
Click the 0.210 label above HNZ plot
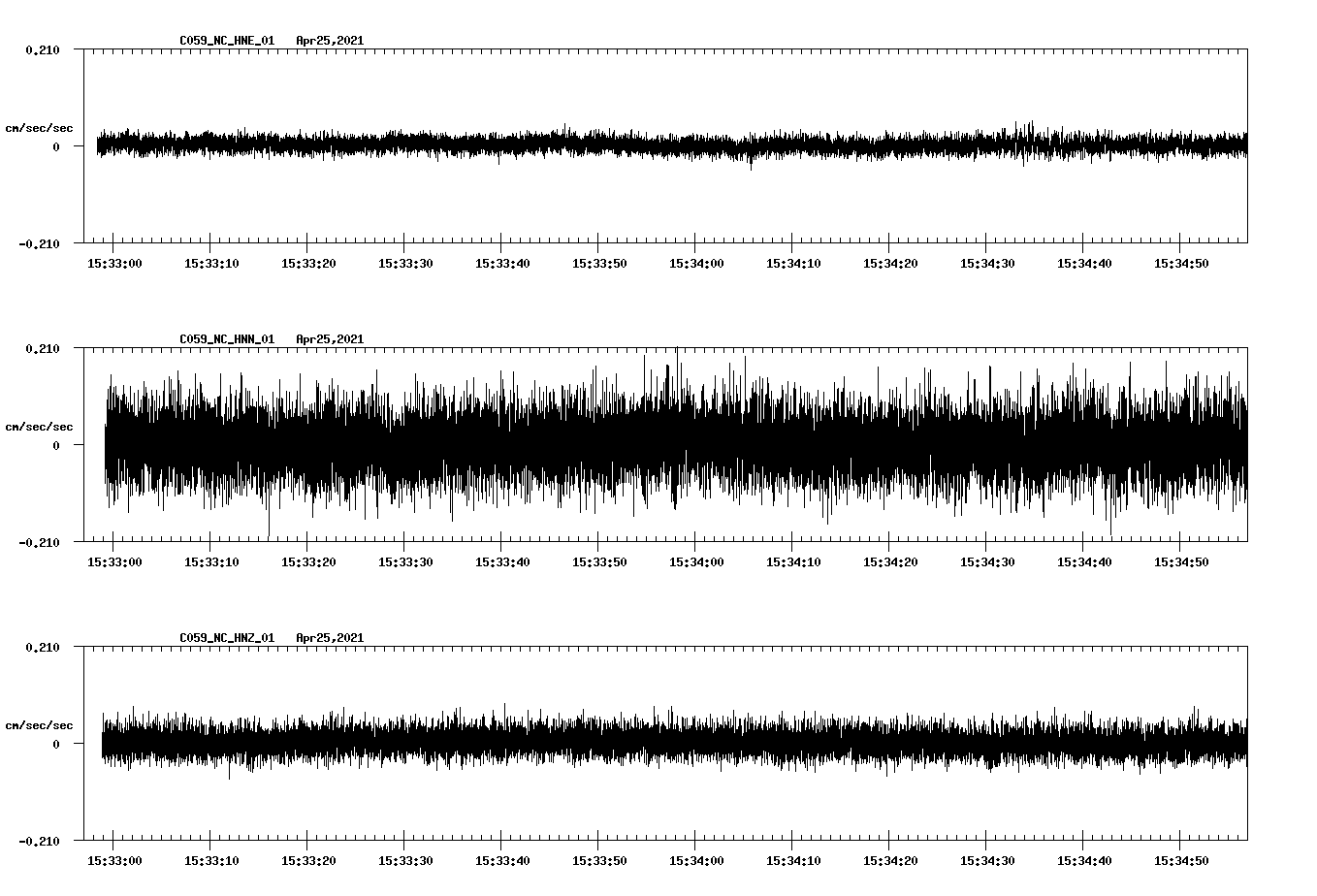click(x=42, y=645)
